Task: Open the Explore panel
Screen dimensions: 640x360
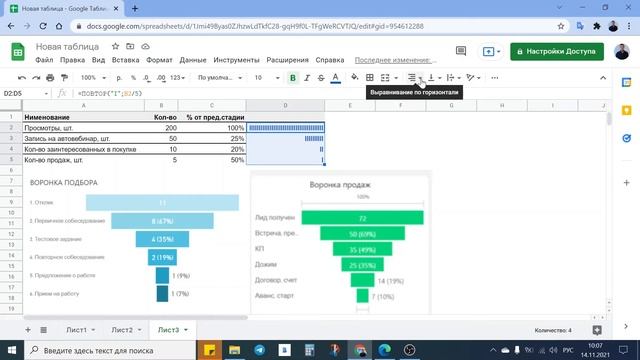Action: tap(597, 330)
